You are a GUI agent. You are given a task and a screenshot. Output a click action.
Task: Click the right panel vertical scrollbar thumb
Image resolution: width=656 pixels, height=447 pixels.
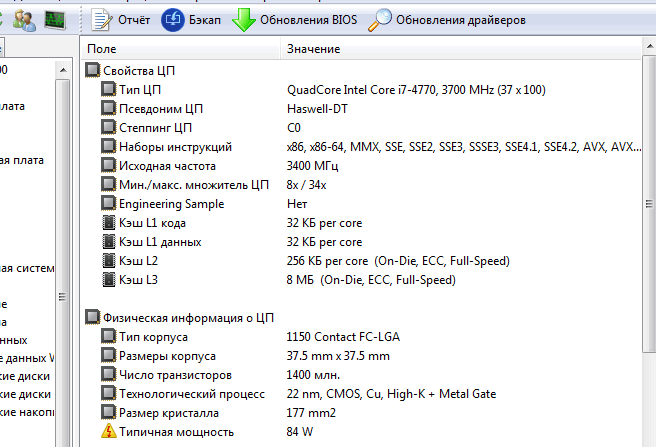[x=649, y=203]
